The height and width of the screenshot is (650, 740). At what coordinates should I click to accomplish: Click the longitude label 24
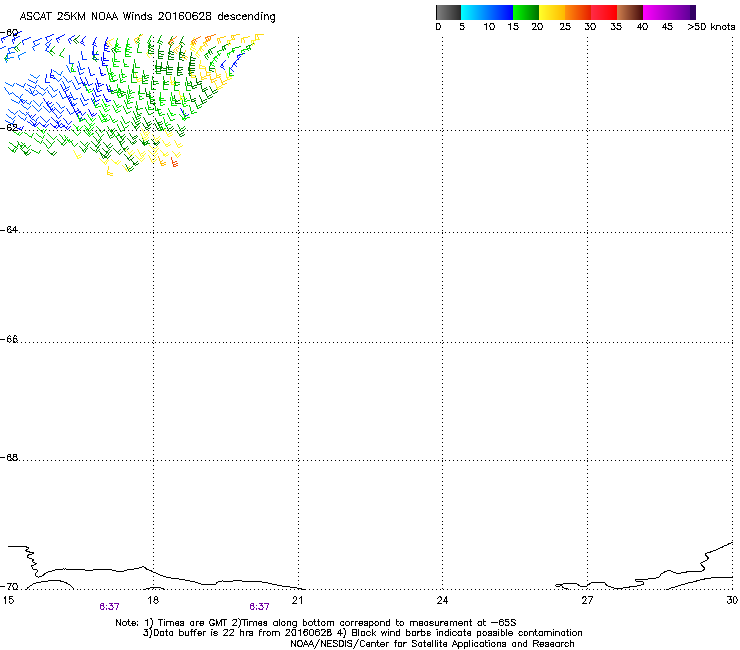tap(442, 600)
